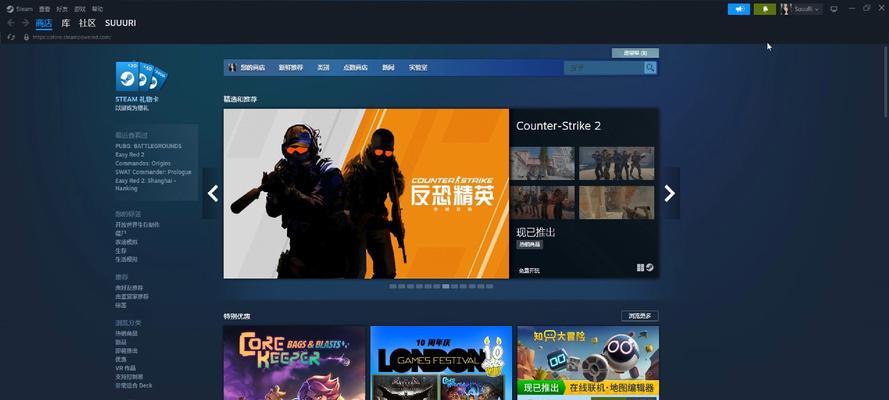The width and height of the screenshot is (889, 400).
Task: Open the 查看 (View) menu
Action: [44, 9]
